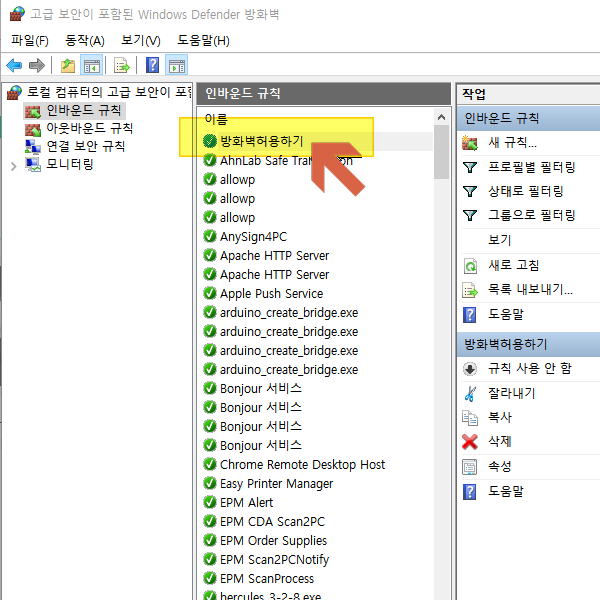The height and width of the screenshot is (600, 600).
Task: Click 새 규칙... in the actions pane
Action: pyautogui.click(x=512, y=143)
